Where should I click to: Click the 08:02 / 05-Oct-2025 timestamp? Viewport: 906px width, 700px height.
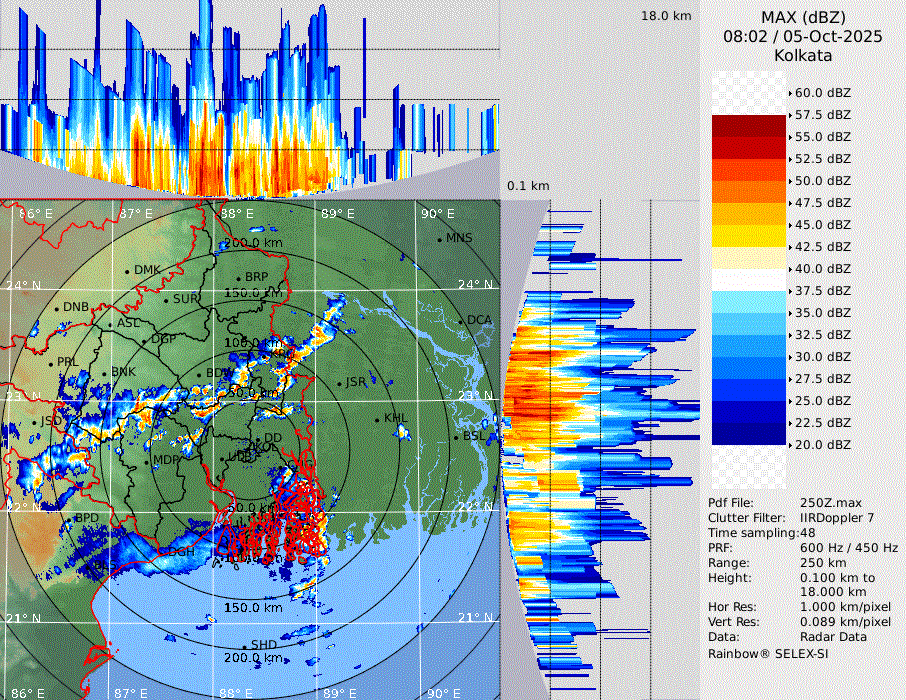coord(802,36)
